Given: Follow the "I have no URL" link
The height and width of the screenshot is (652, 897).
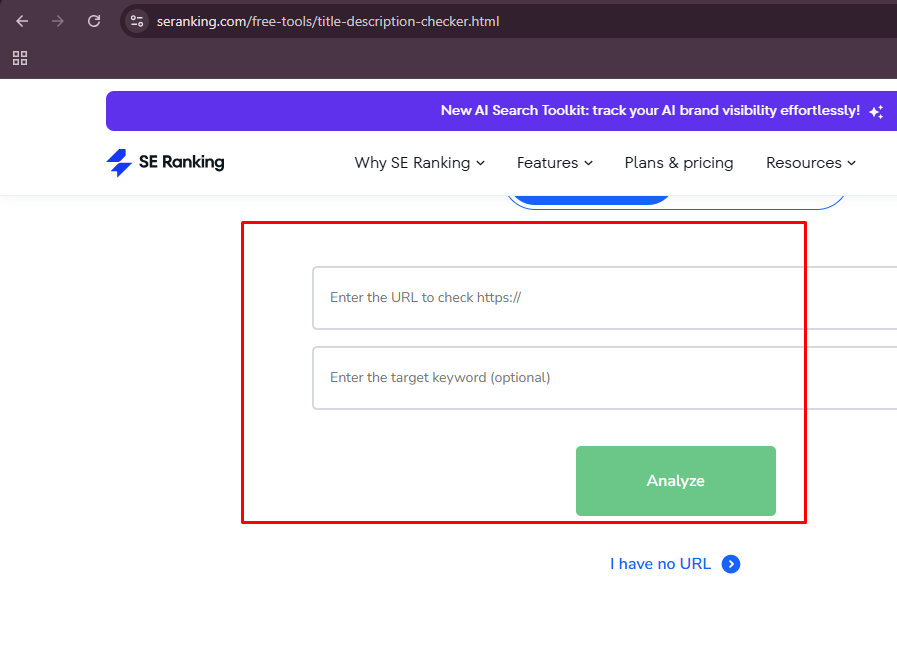Looking at the screenshot, I should click(x=660, y=564).
